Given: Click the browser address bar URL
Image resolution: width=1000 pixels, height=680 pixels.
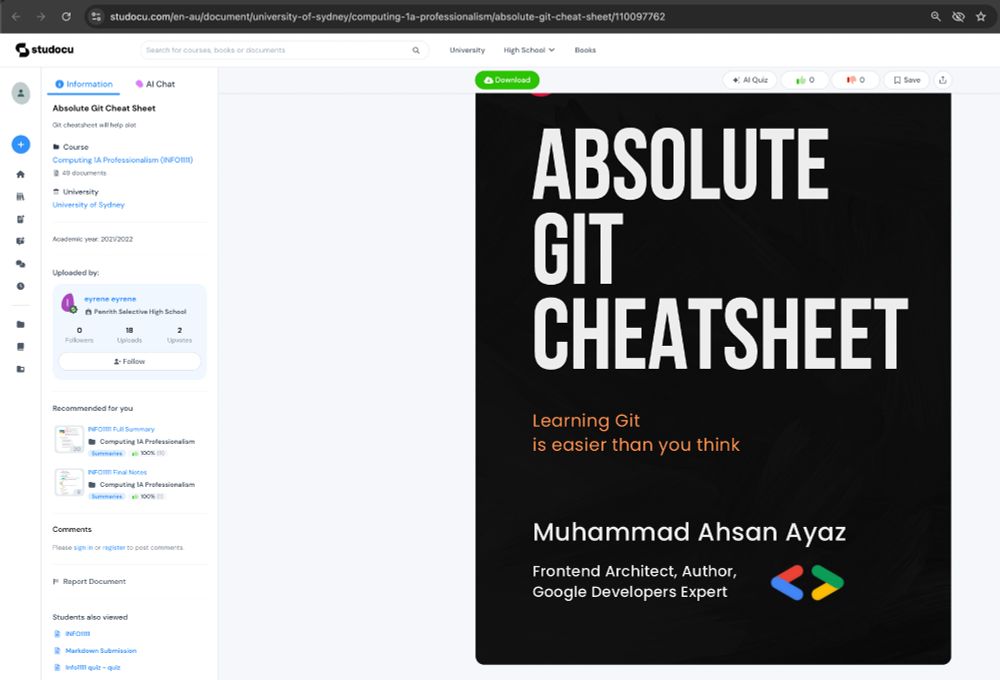Looking at the screenshot, I should click(387, 17).
